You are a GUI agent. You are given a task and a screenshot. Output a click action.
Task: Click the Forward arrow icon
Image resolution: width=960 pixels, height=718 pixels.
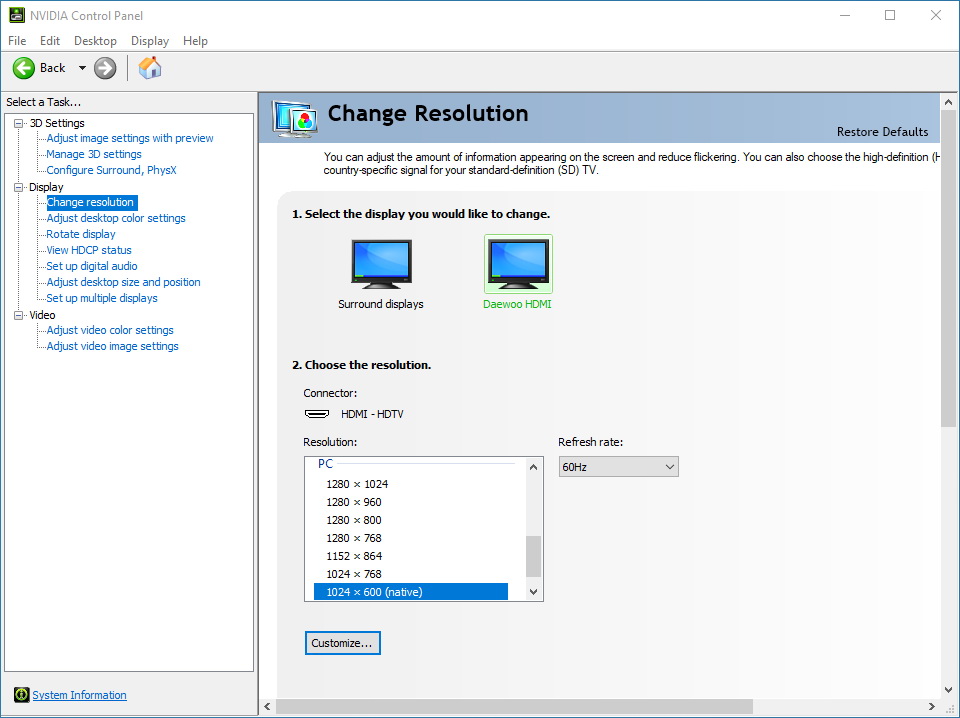pos(105,68)
